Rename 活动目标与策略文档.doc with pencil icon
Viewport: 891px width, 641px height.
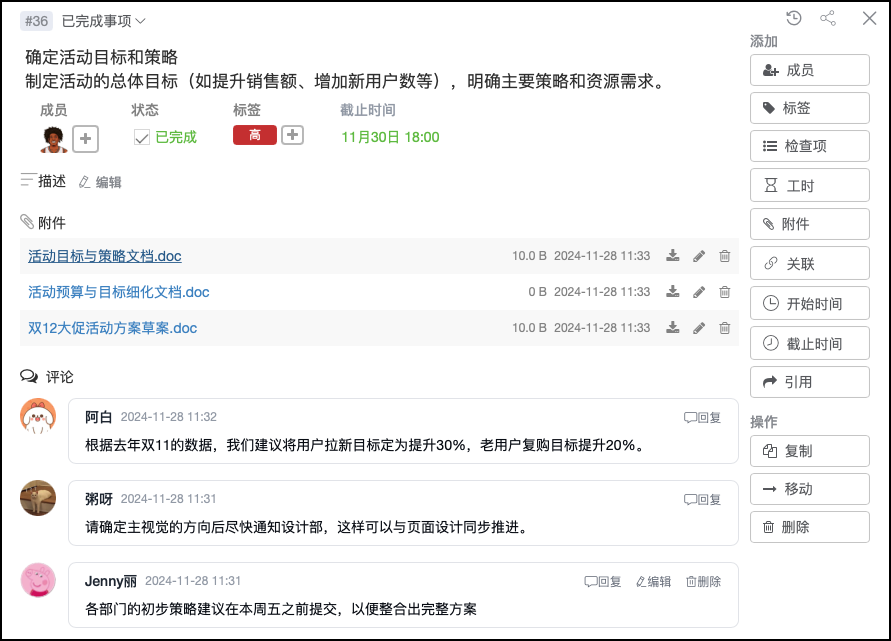coord(699,256)
